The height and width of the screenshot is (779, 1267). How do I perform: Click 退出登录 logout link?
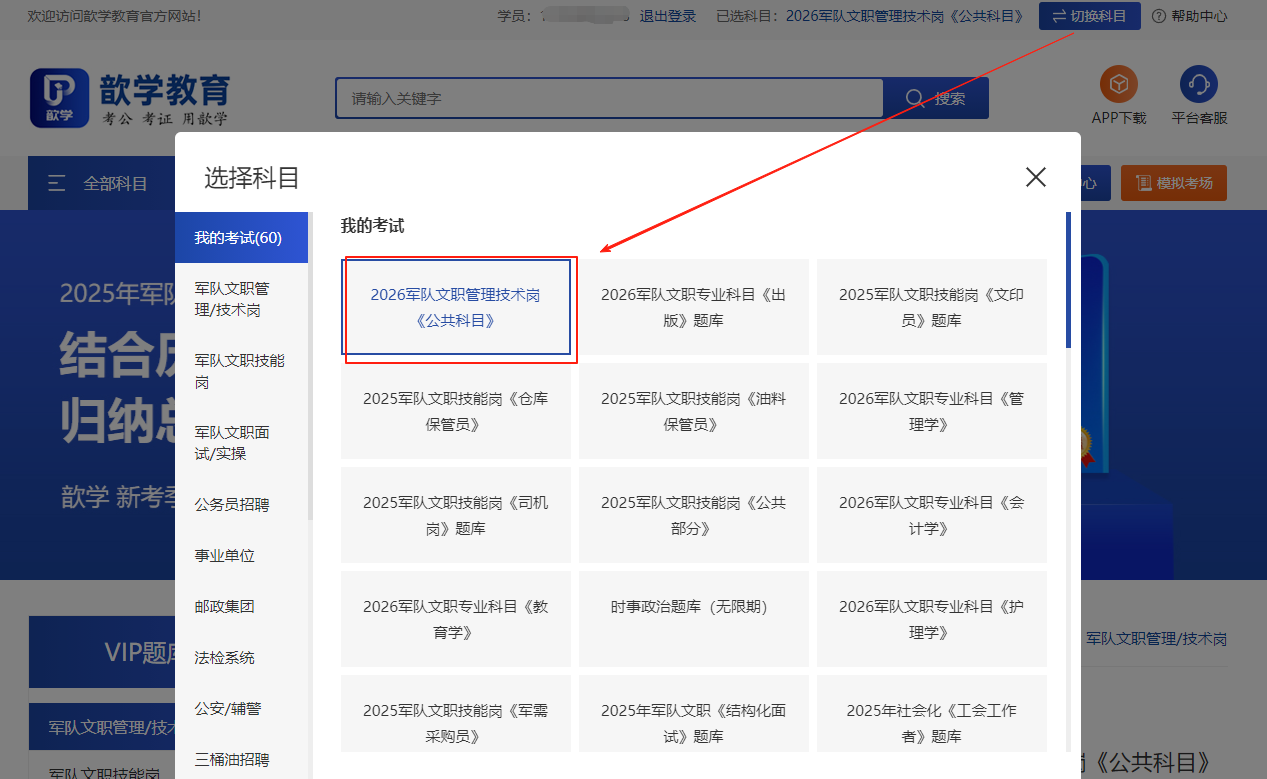point(667,16)
